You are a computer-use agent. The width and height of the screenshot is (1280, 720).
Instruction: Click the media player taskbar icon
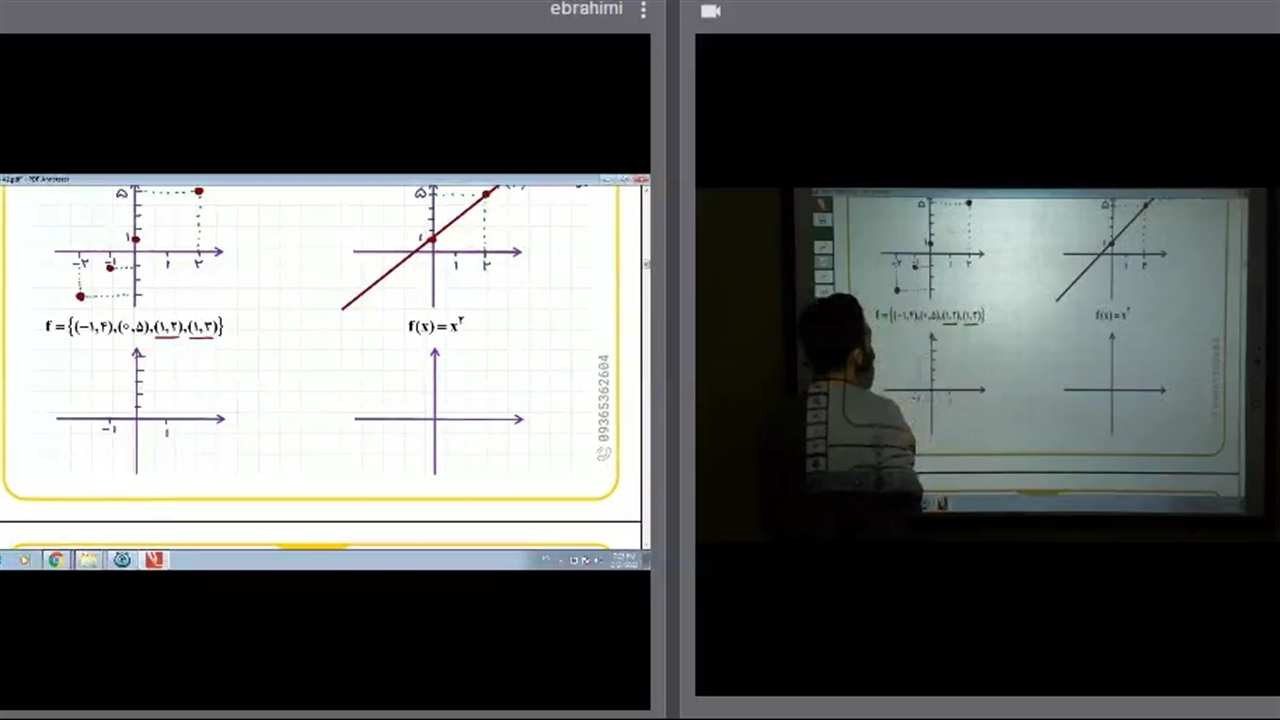point(23,560)
